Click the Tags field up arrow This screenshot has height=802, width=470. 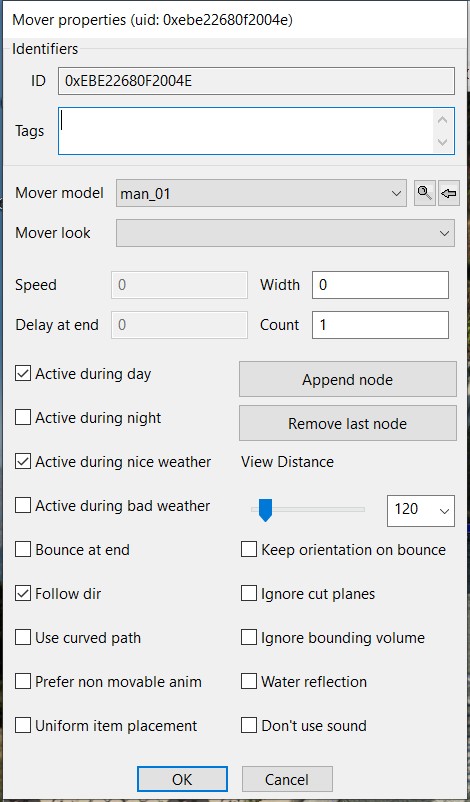pos(443,121)
